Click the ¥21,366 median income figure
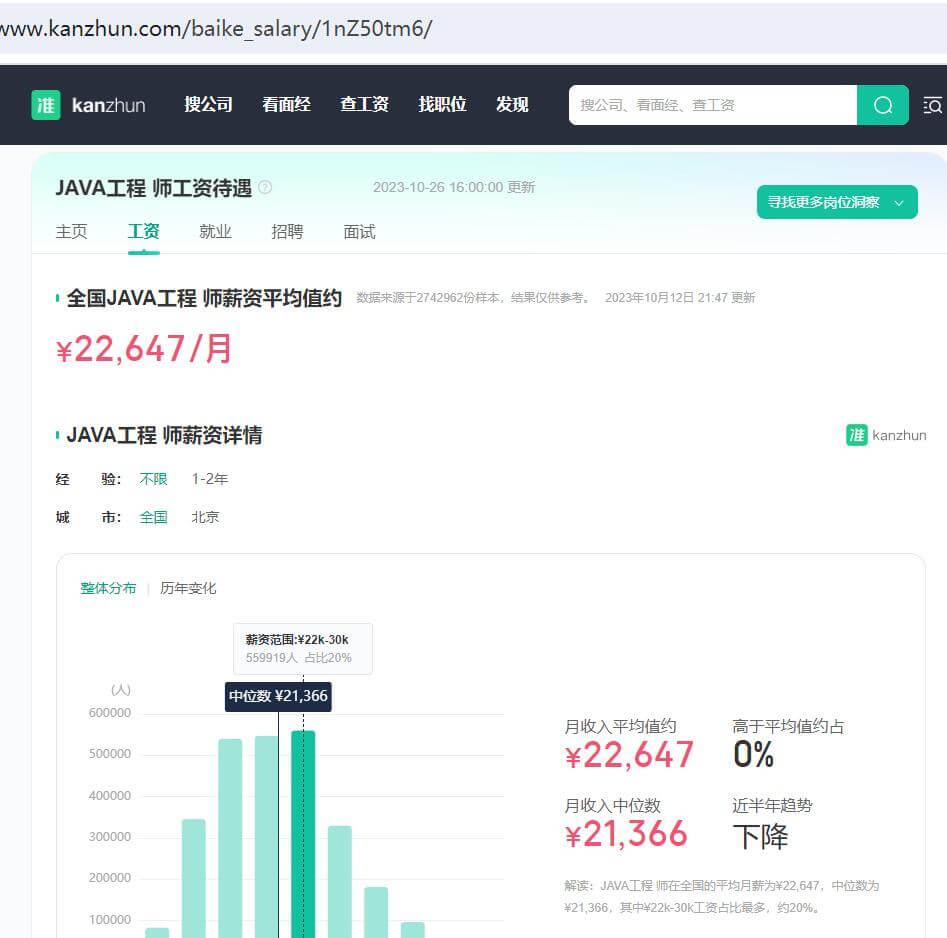This screenshot has width=947, height=938. 626,834
